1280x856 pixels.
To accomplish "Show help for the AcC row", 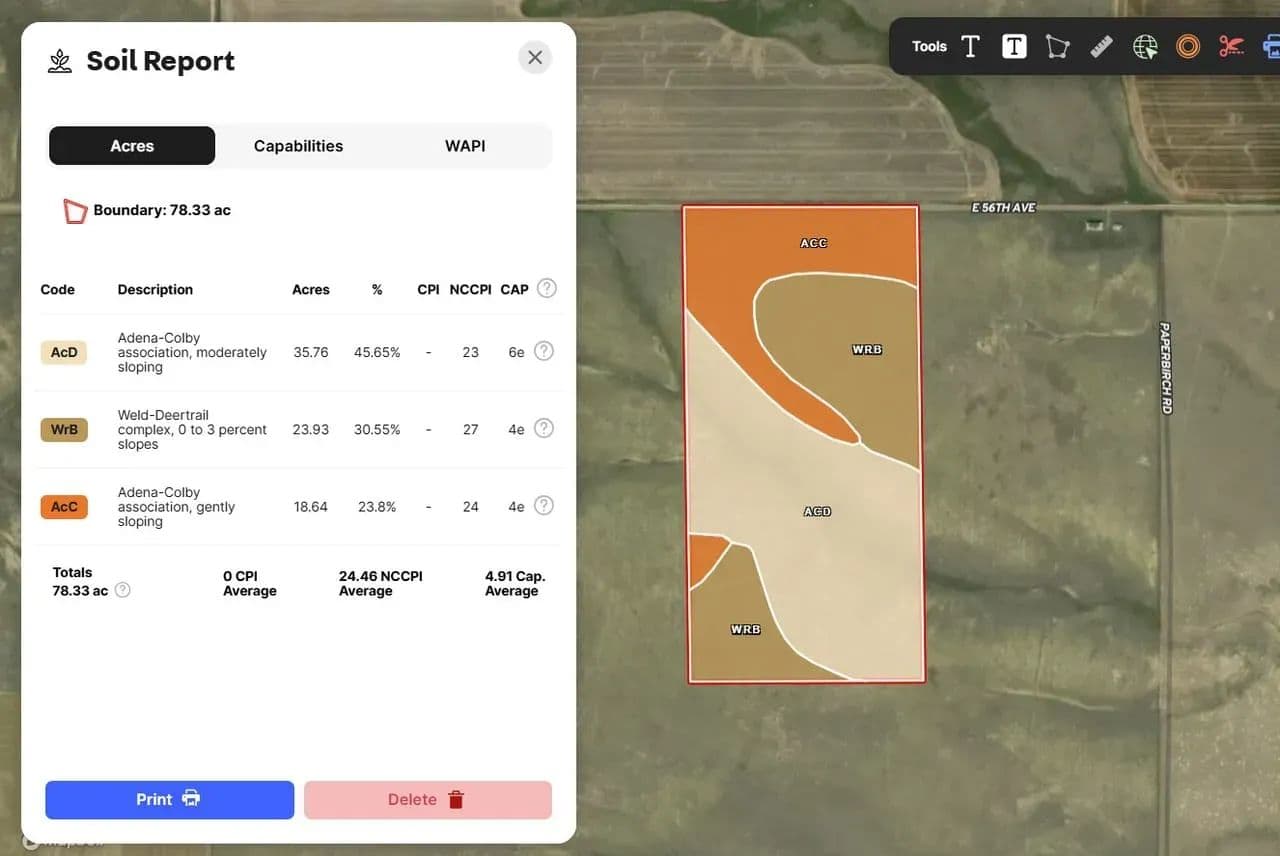I will [543, 506].
